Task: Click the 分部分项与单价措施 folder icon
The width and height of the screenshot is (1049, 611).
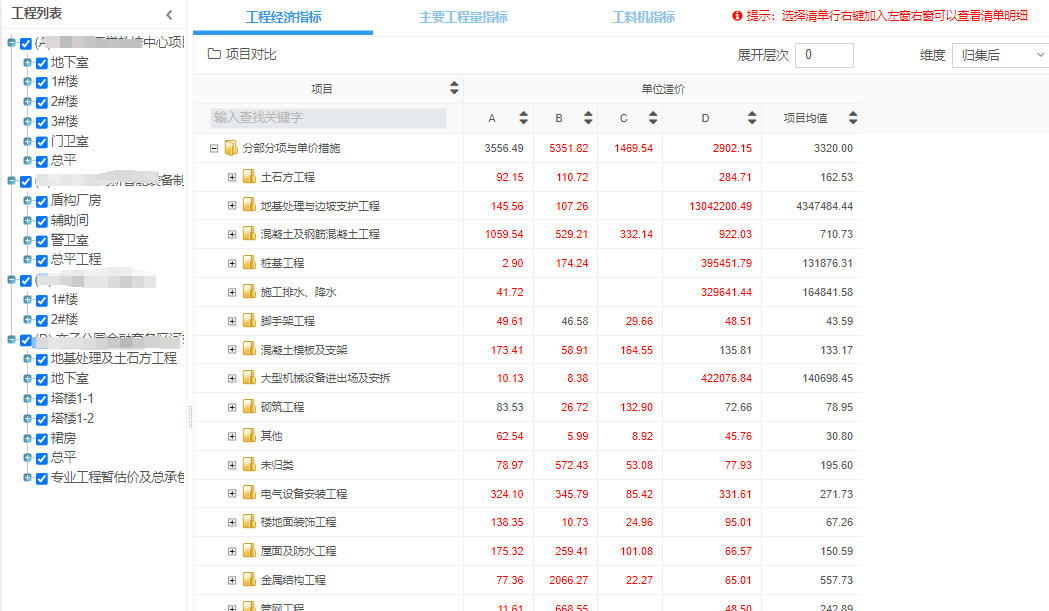Action: click(x=231, y=148)
